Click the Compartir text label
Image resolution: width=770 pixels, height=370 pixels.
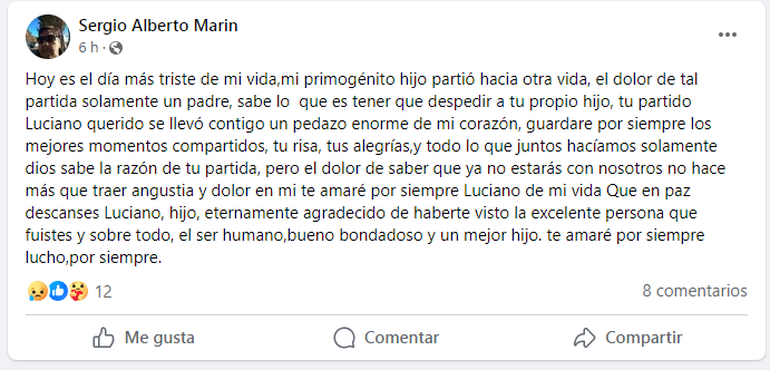point(644,338)
